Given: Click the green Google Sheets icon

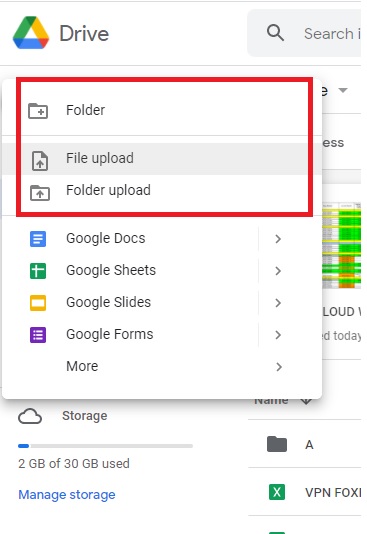Looking at the screenshot, I should pos(38,271).
